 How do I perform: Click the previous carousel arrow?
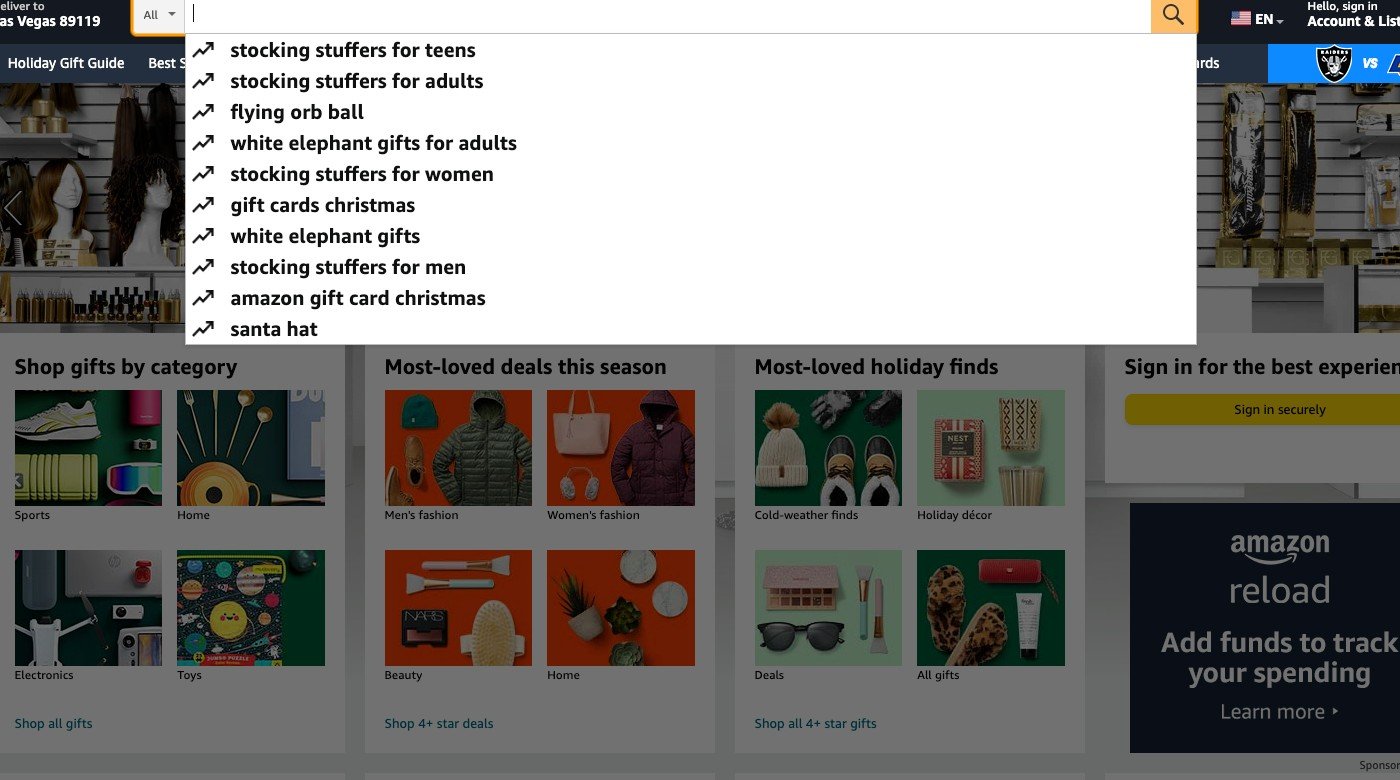[x=12, y=209]
